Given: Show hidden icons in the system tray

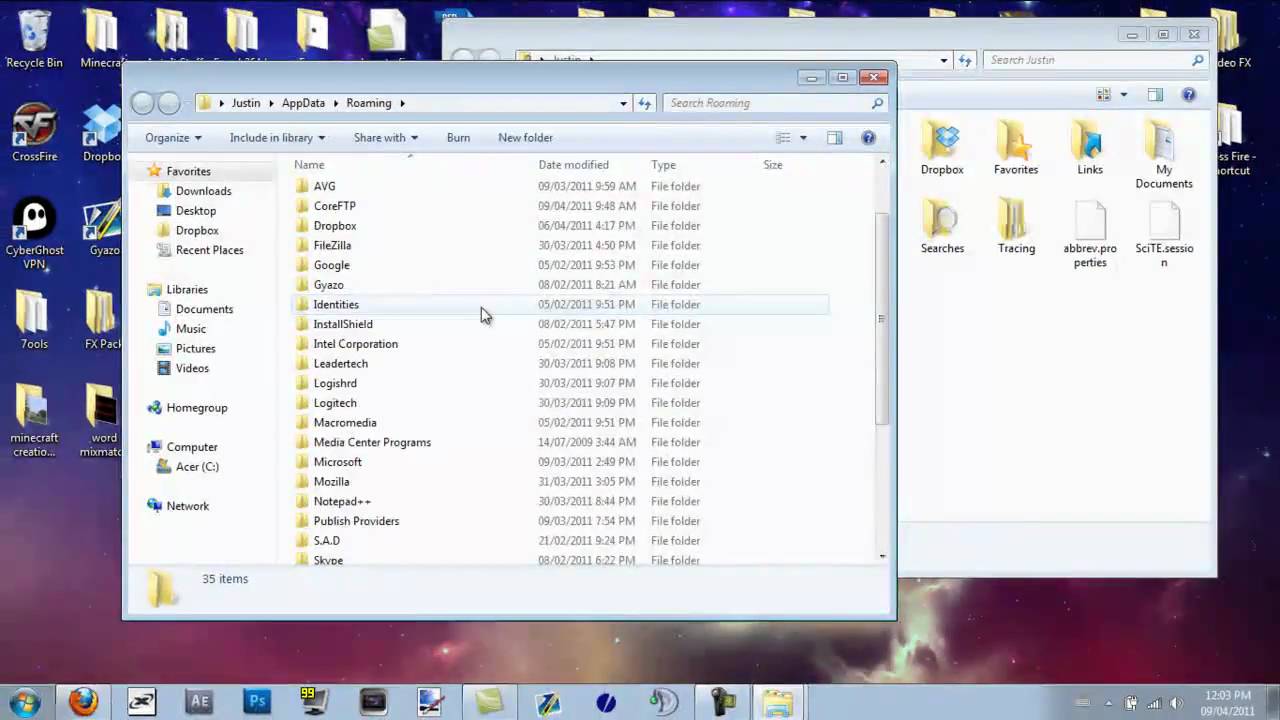Looking at the screenshot, I should 1107,703.
